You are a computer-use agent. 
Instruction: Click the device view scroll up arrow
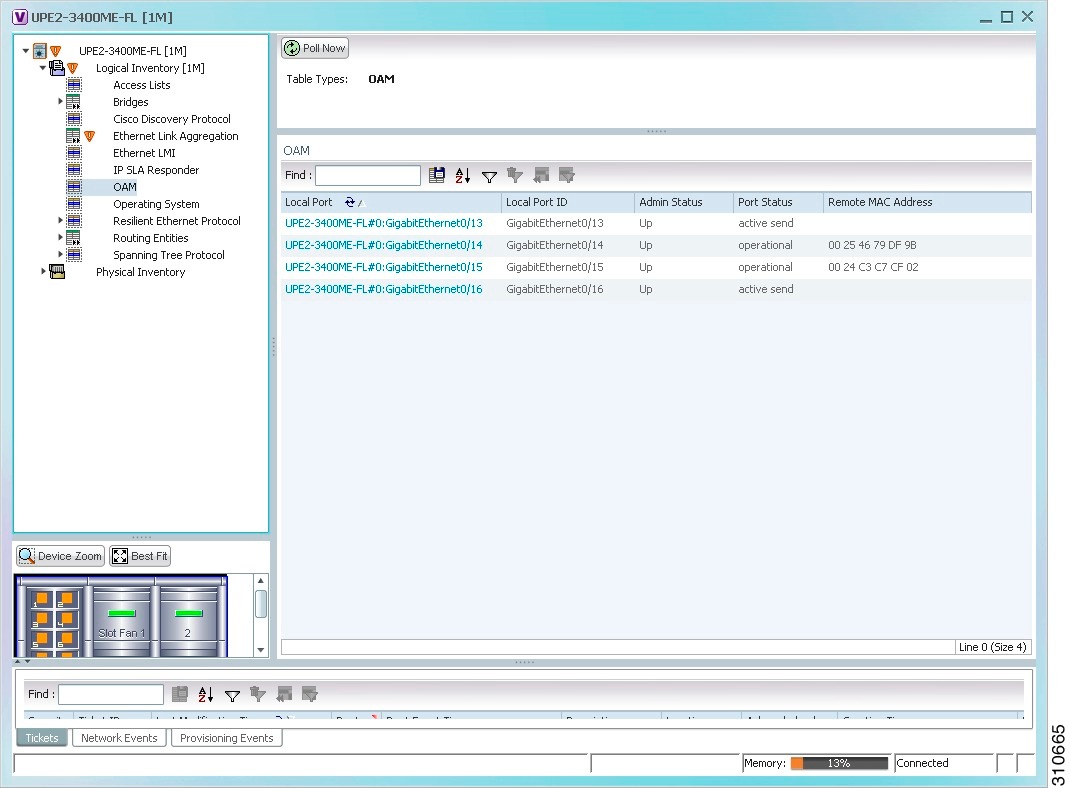click(x=260, y=581)
